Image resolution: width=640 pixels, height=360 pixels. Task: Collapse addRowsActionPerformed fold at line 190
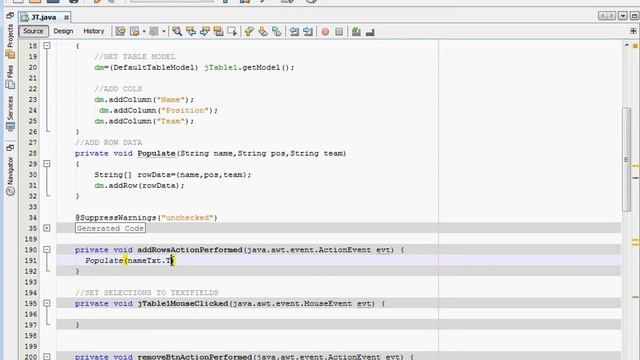pyautogui.click(x=47, y=249)
